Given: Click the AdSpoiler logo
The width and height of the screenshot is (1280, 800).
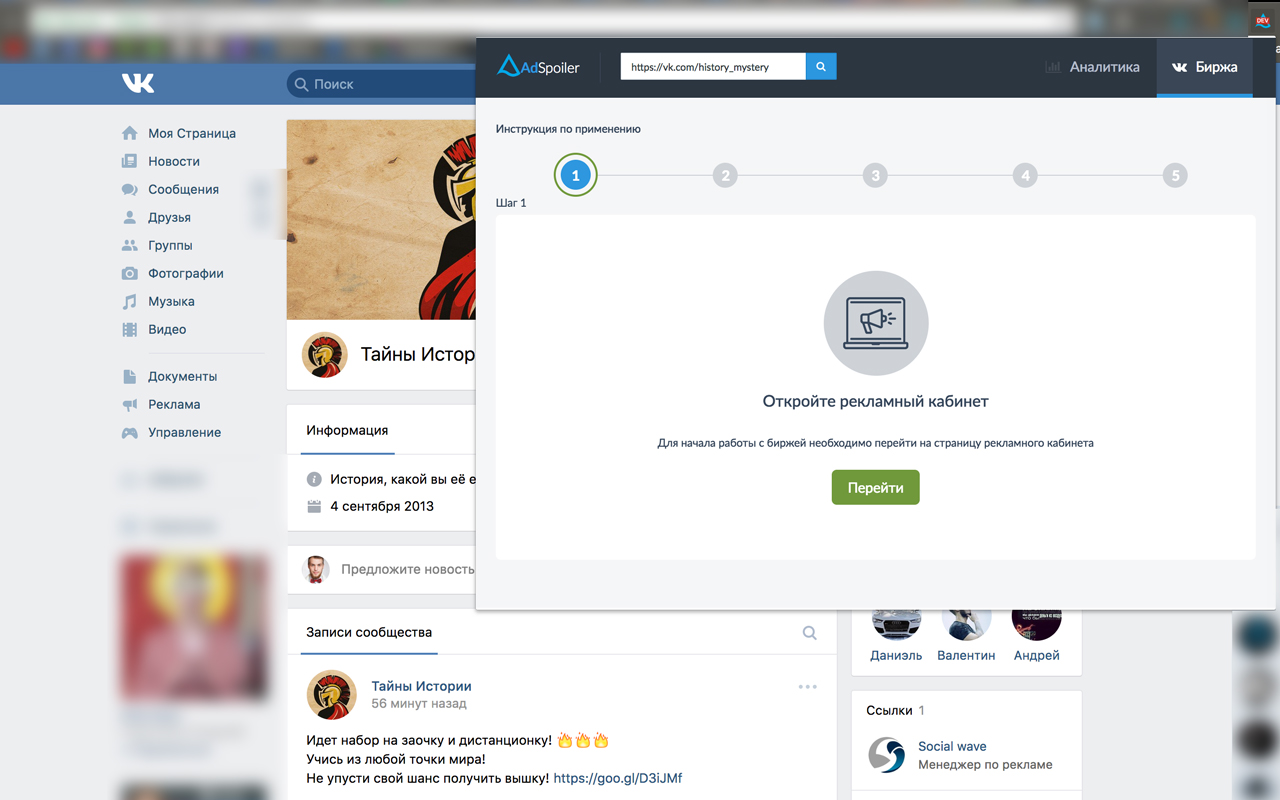Looking at the screenshot, I should tap(538, 67).
